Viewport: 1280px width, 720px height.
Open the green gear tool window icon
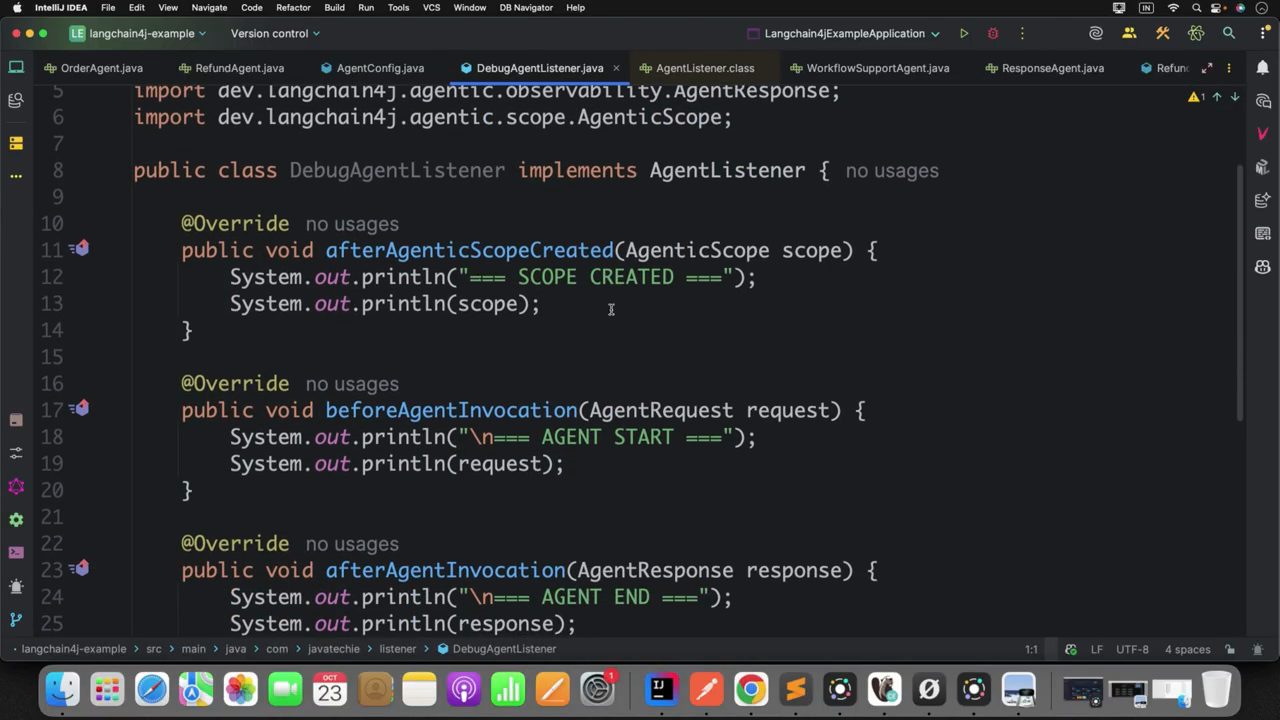tap(16, 519)
